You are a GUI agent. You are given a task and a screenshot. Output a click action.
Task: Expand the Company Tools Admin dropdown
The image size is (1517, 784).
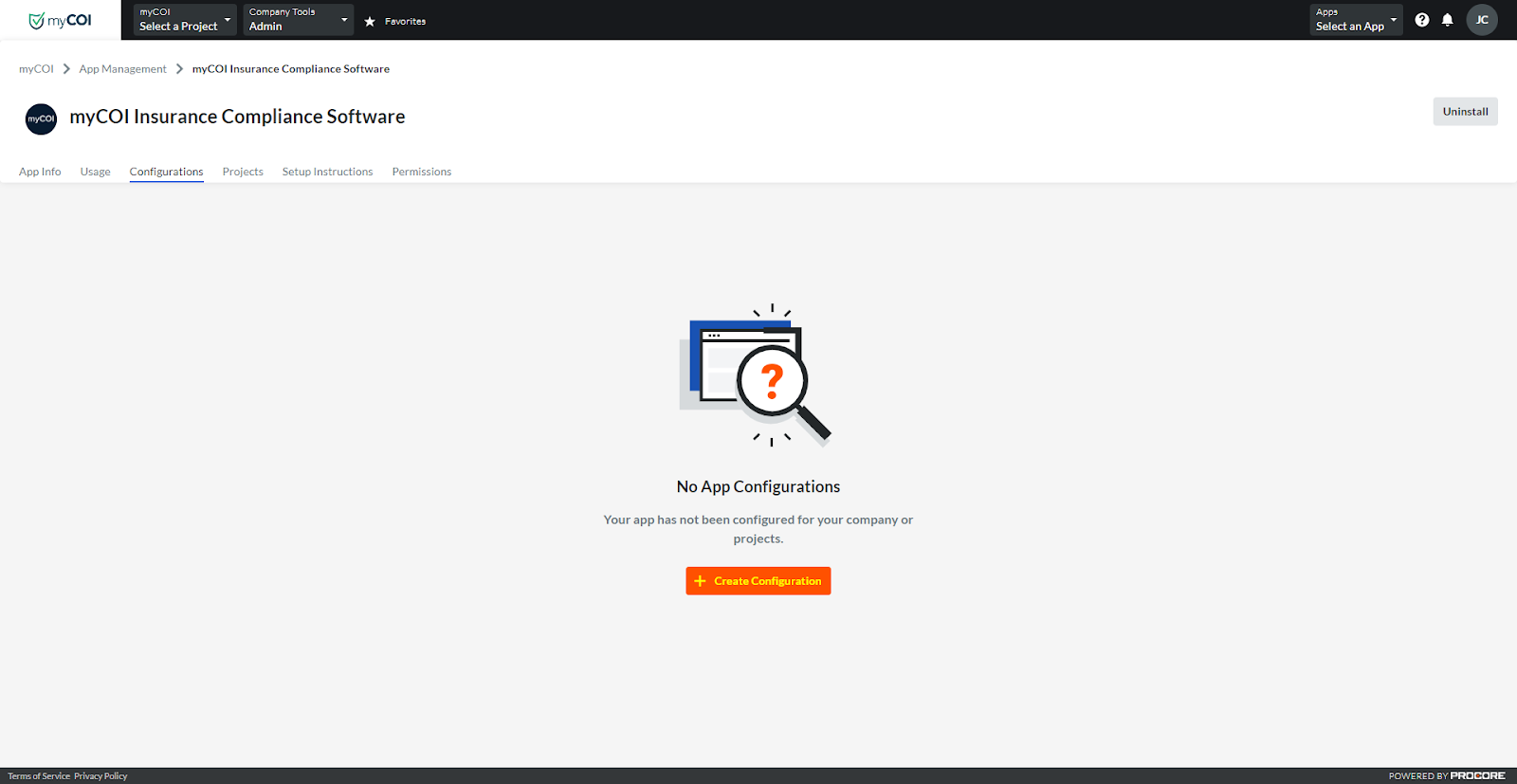[x=298, y=20]
